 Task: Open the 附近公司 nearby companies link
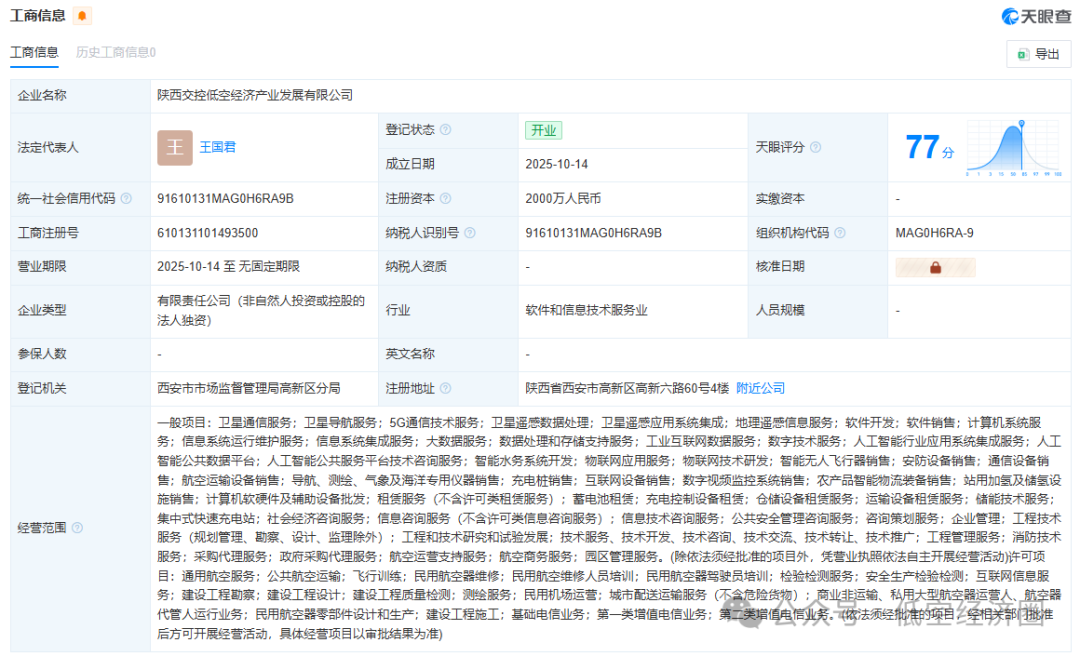tap(760, 388)
